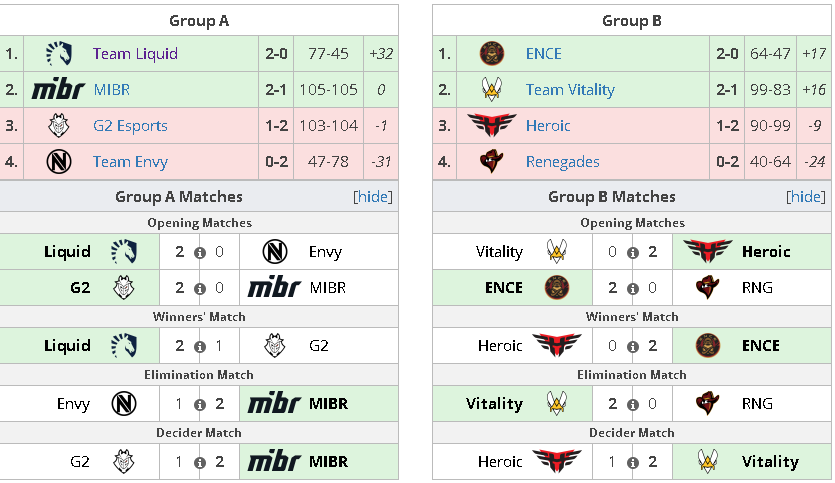
Task: Click the ENCE logo in Group B standings
Action: [491, 54]
